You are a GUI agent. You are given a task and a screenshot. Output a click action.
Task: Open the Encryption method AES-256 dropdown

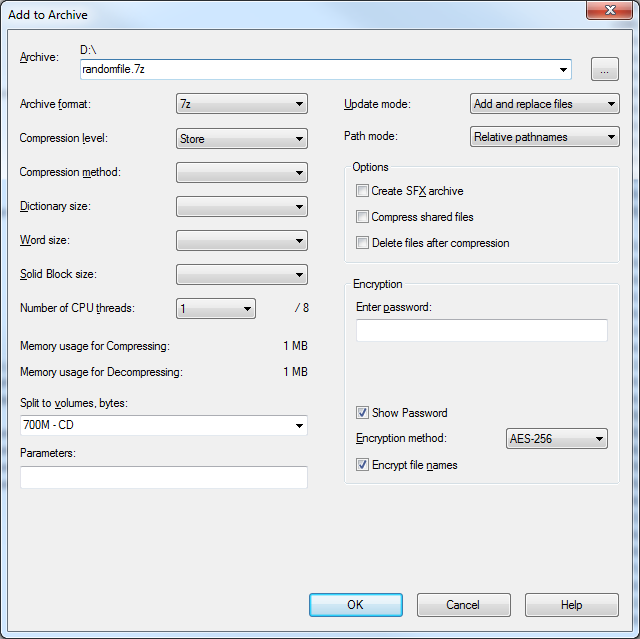coord(557,439)
